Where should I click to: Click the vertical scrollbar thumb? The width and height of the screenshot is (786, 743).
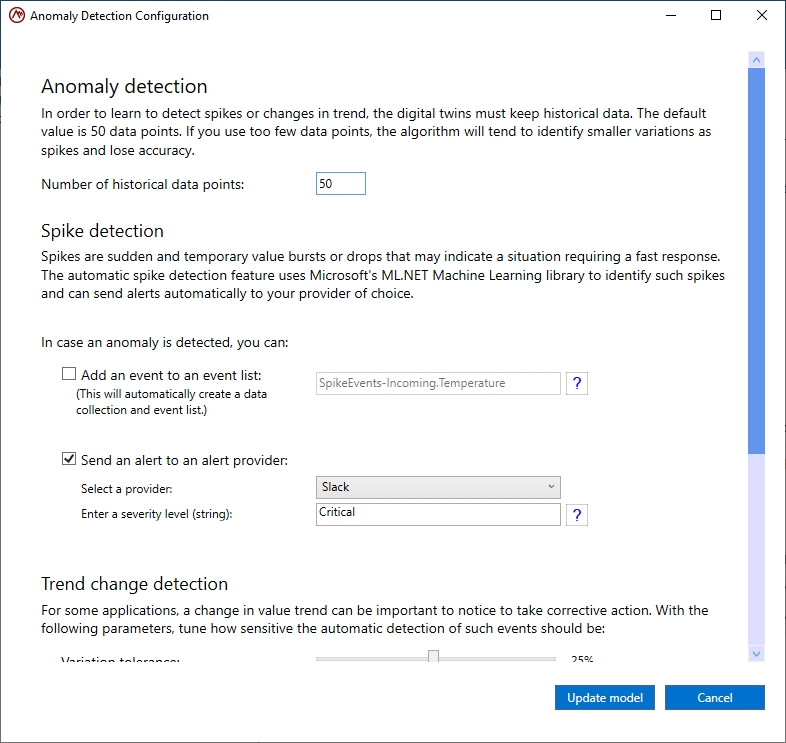coord(756,261)
